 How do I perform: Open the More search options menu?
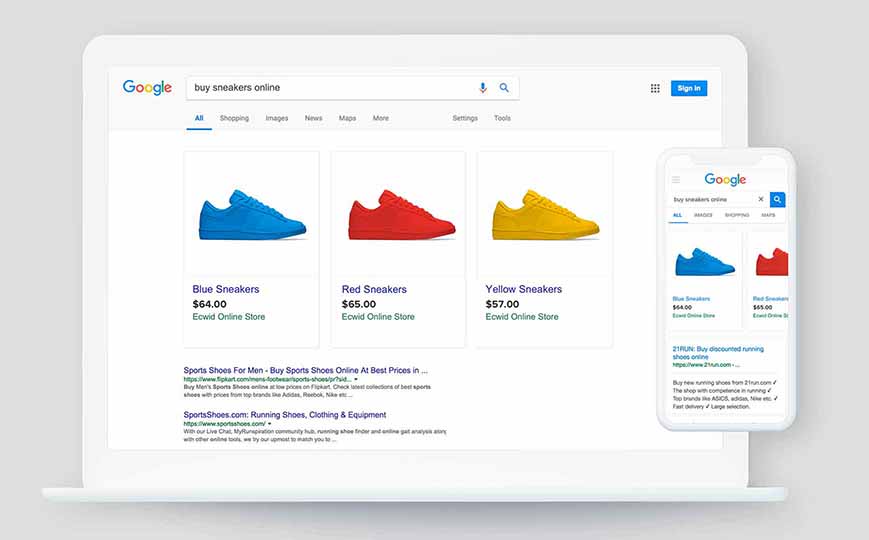coord(380,118)
